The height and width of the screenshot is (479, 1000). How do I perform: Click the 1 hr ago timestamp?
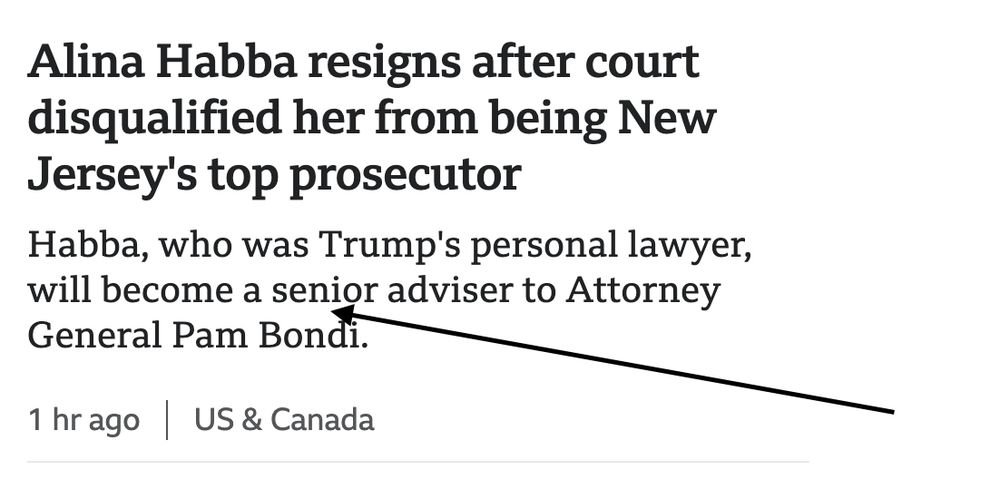(84, 422)
